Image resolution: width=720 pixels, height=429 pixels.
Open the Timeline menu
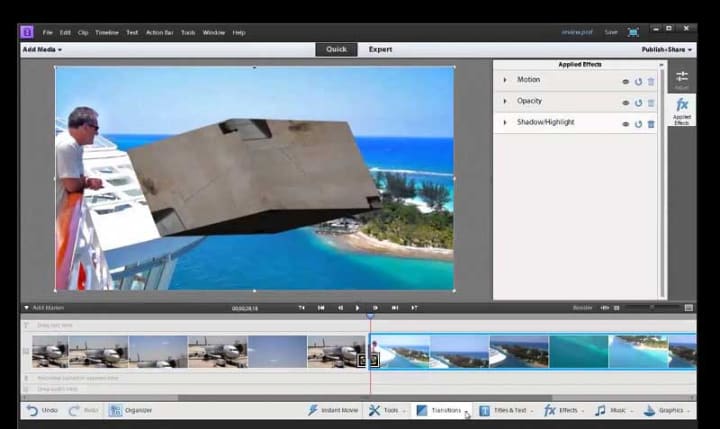click(107, 32)
